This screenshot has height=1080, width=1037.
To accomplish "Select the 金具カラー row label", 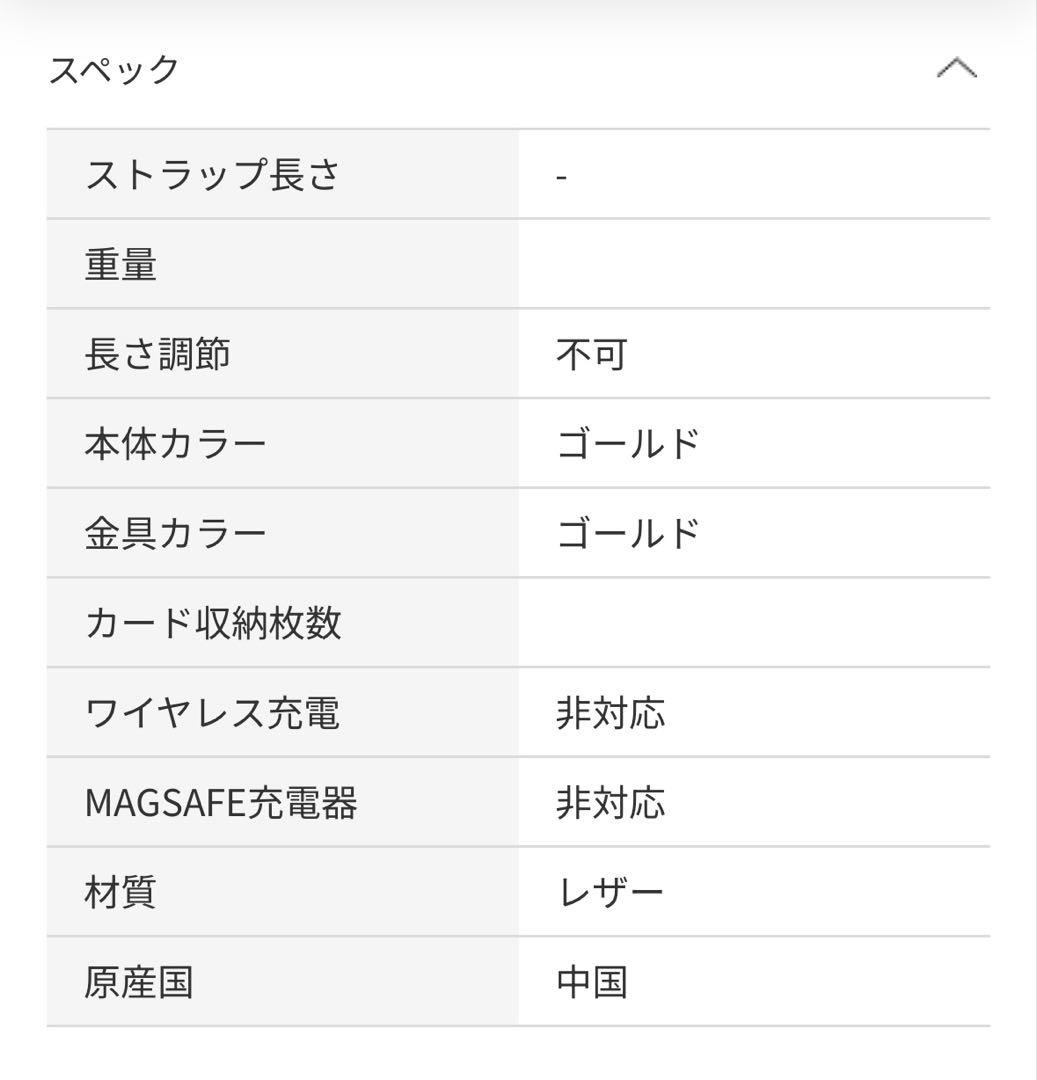I will tap(174, 532).
